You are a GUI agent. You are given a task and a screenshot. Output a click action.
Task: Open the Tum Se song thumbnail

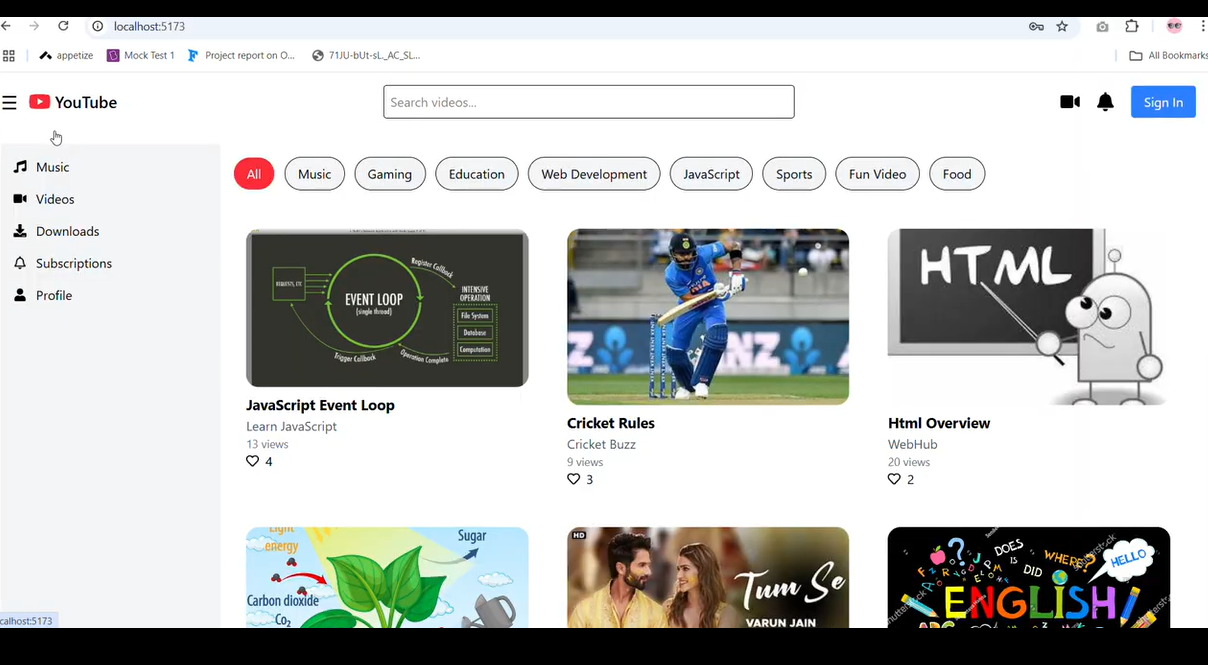coord(708,577)
